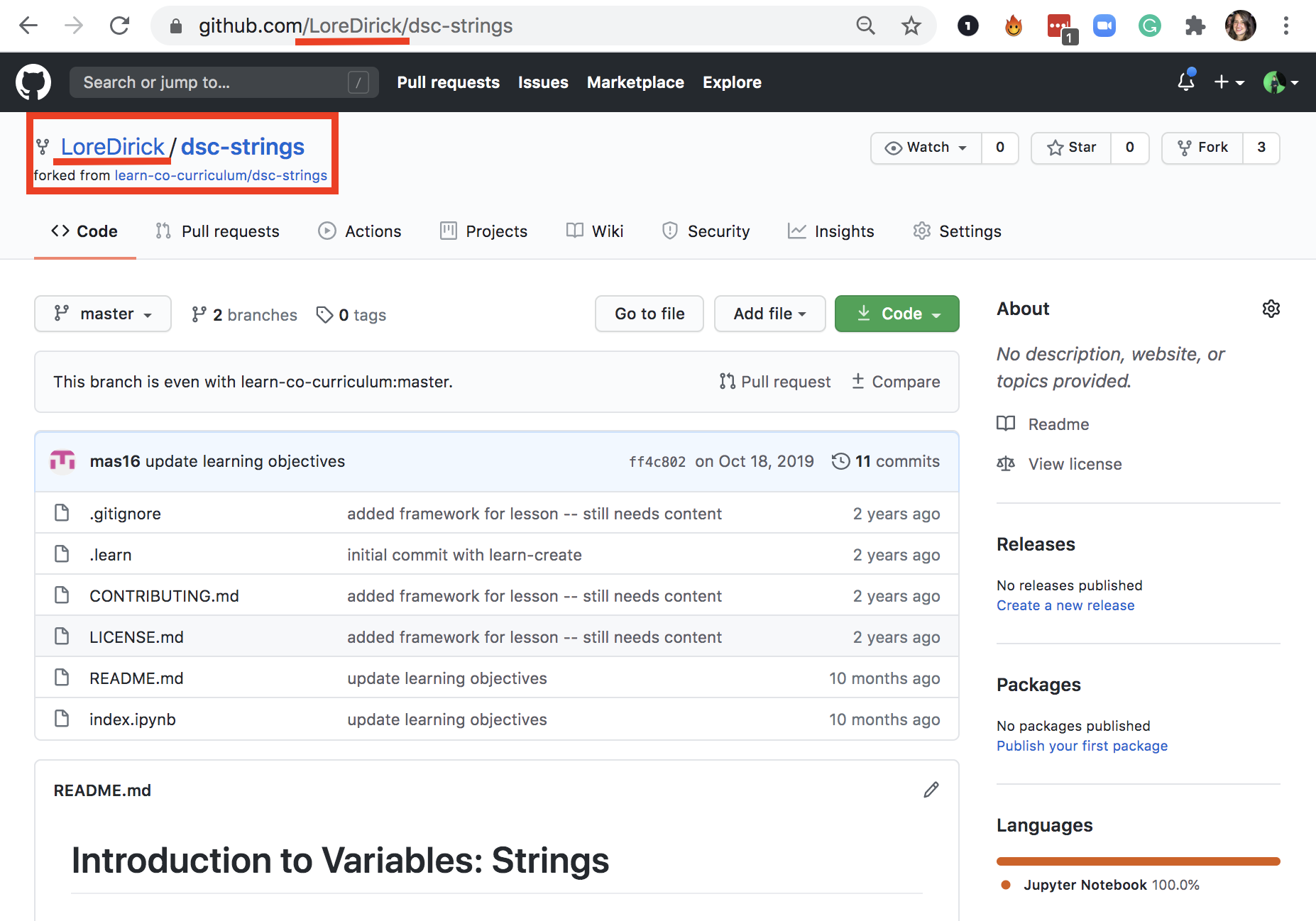This screenshot has height=921, width=1316.
Task: Open repository Settings tab
Action: click(x=957, y=231)
